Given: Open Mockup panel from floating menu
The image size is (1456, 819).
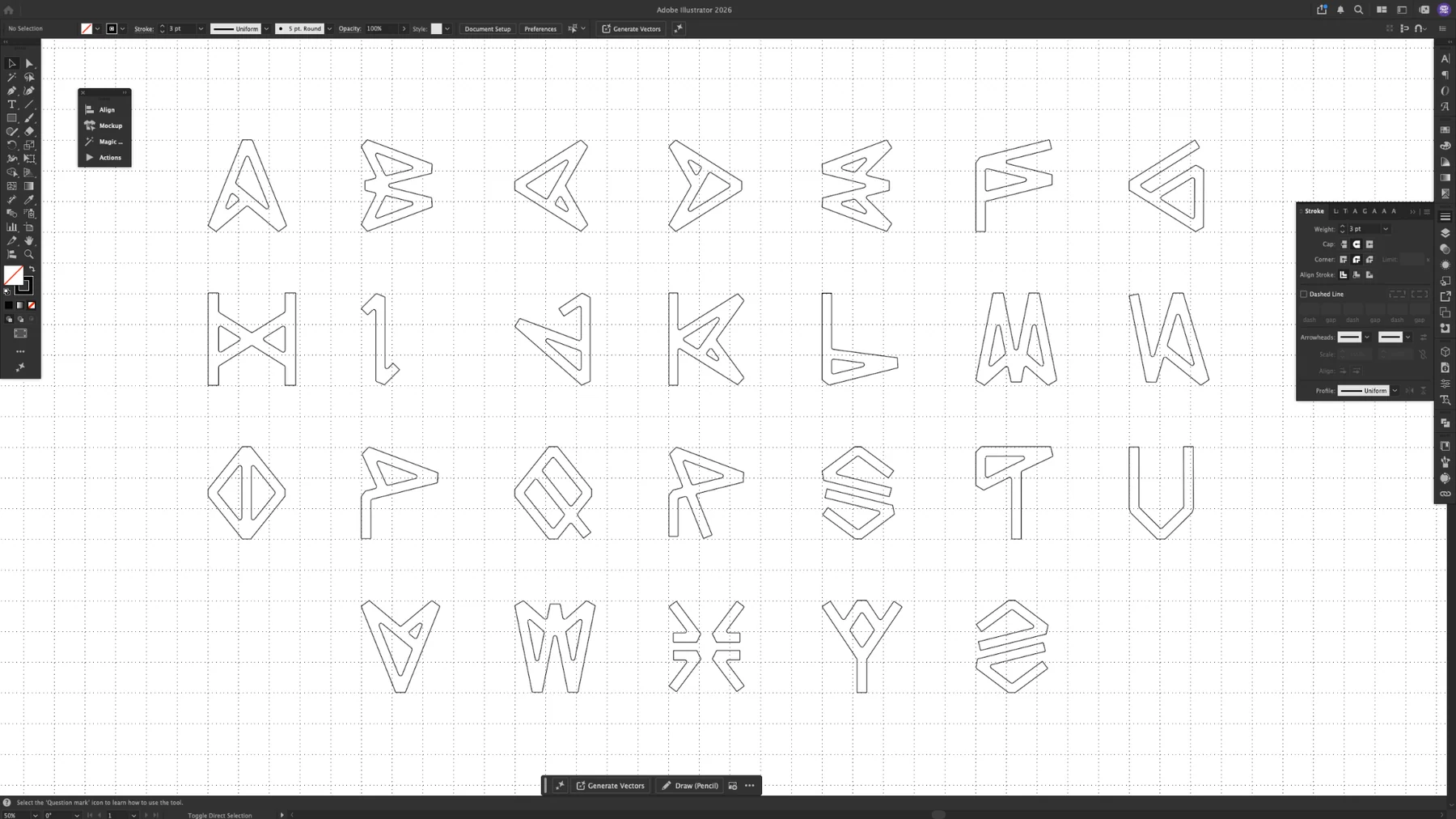Looking at the screenshot, I should point(104,125).
